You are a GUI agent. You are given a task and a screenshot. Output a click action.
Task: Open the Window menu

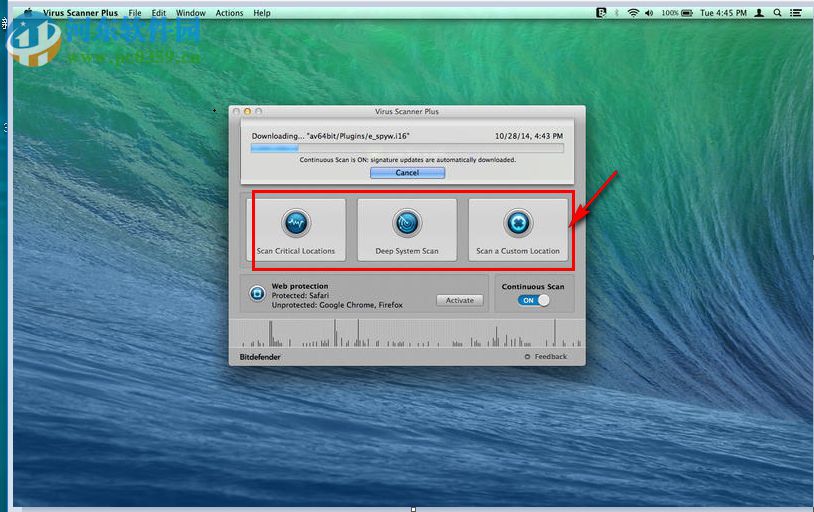coord(191,12)
